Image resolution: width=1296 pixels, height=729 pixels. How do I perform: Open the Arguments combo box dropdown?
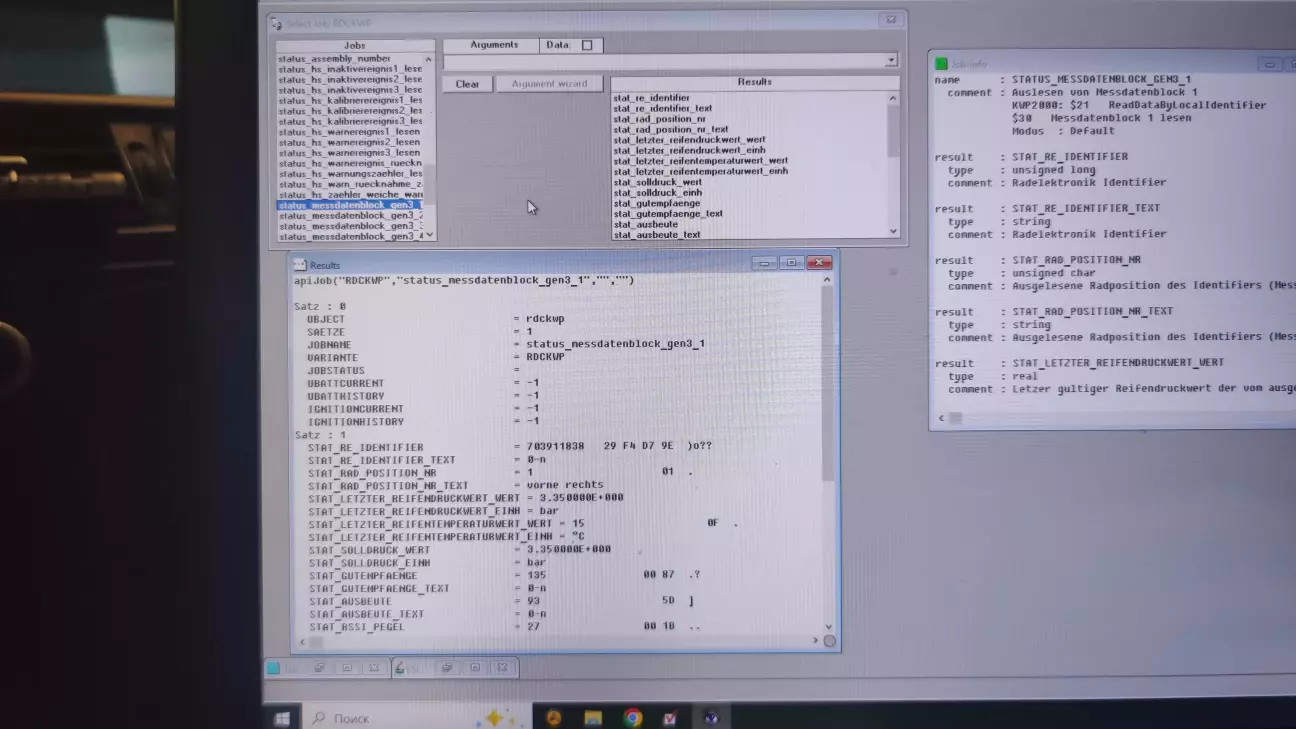coord(891,61)
